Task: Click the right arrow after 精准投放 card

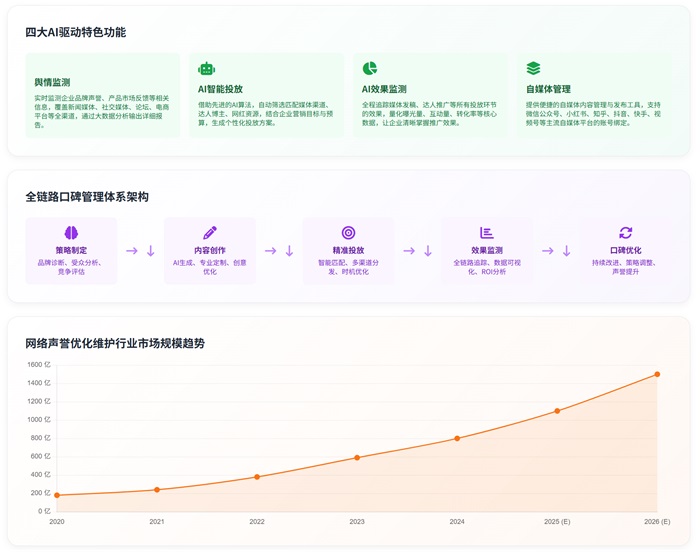Action: click(x=409, y=251)
